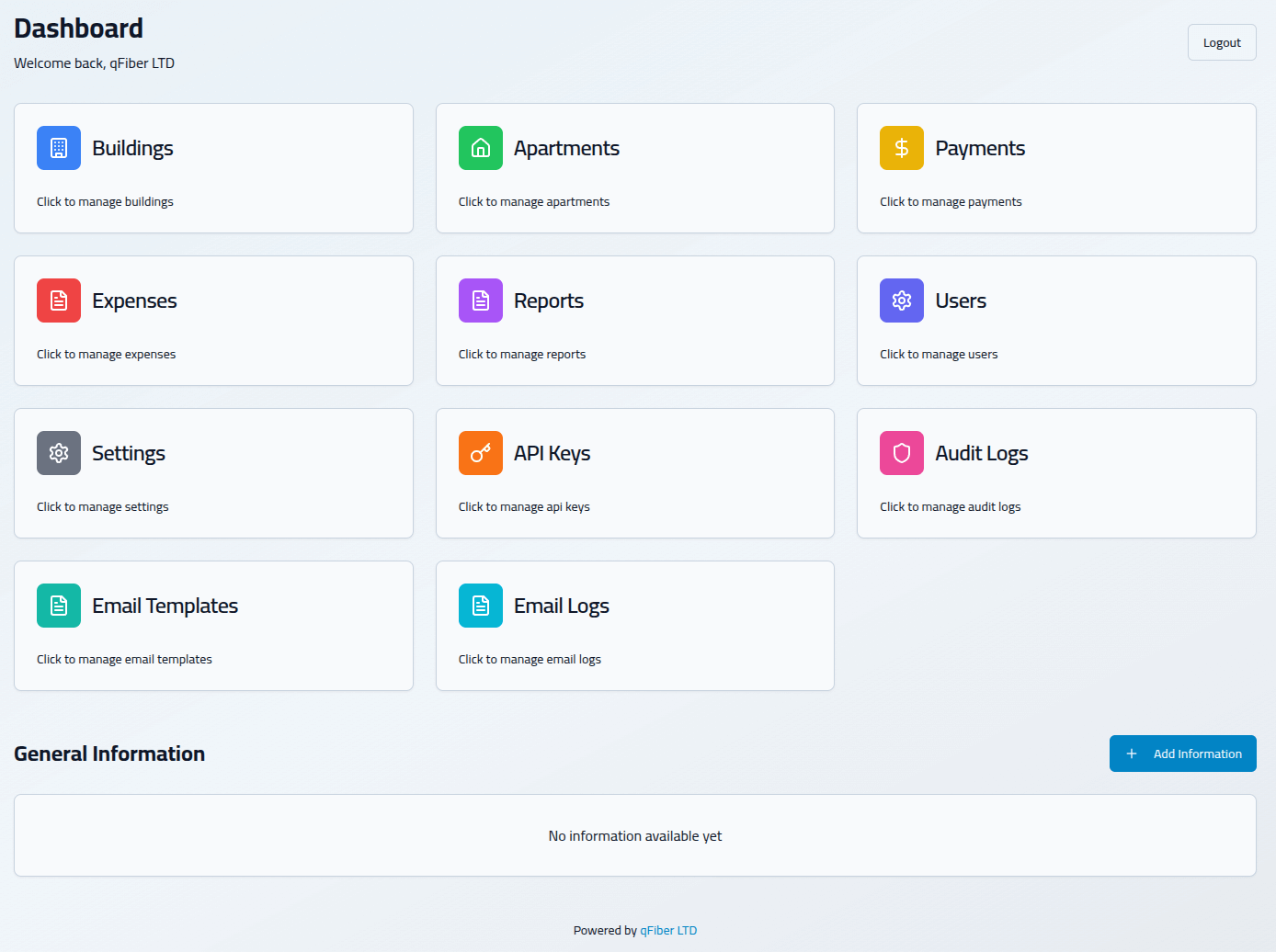Click the pink Audit Logs shield icon
The width and height of the screenshot is (1276, 952).
902,453
